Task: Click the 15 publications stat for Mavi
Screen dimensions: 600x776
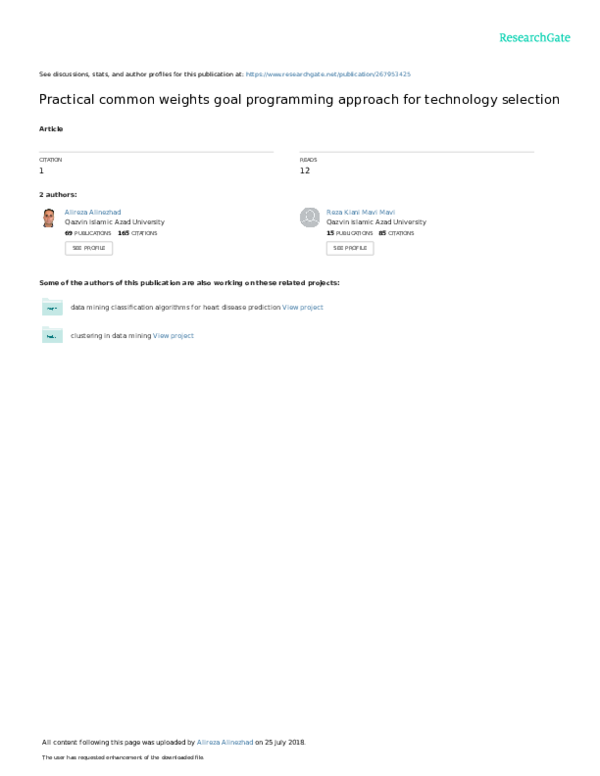Action: tap(349, 232)
